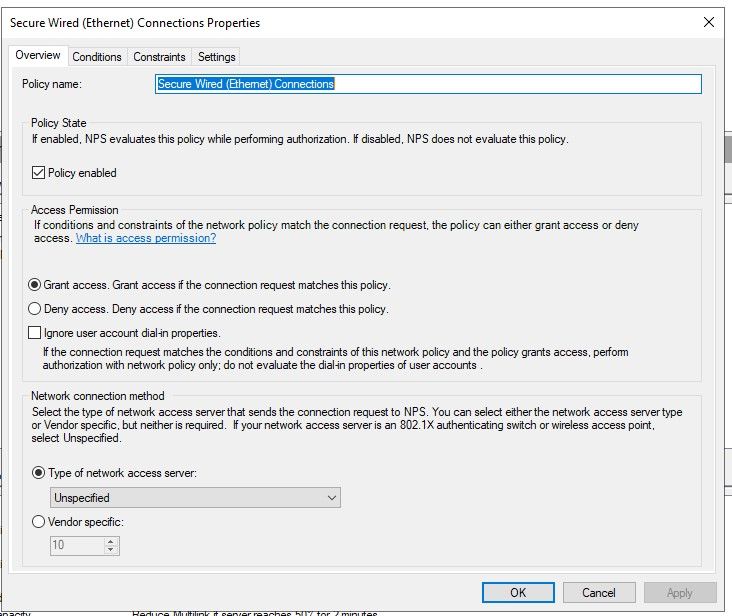This screenshot has width=732, height=616.
Task: Click the 'Policy State' group label
Action: coord(59,123)
